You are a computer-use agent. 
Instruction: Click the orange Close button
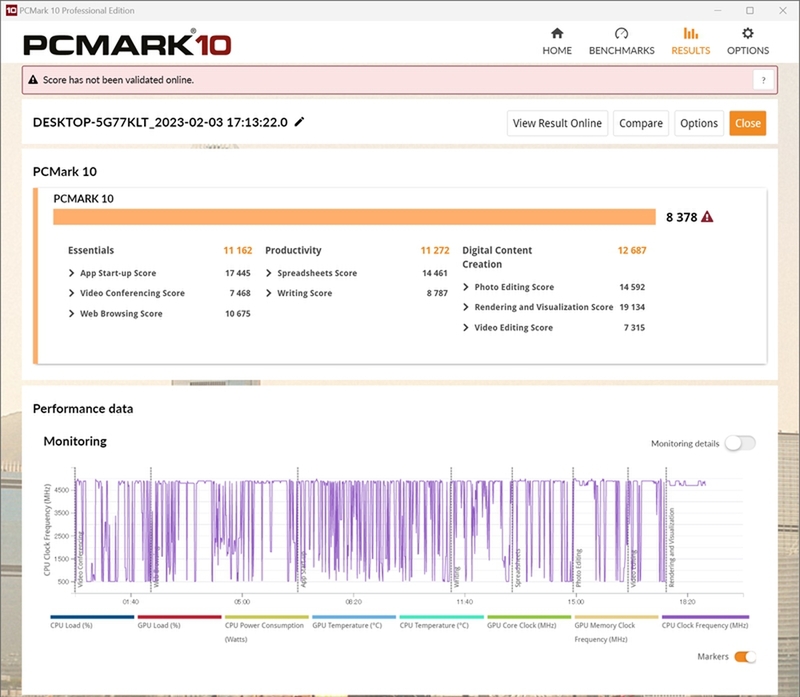point(747,123)
